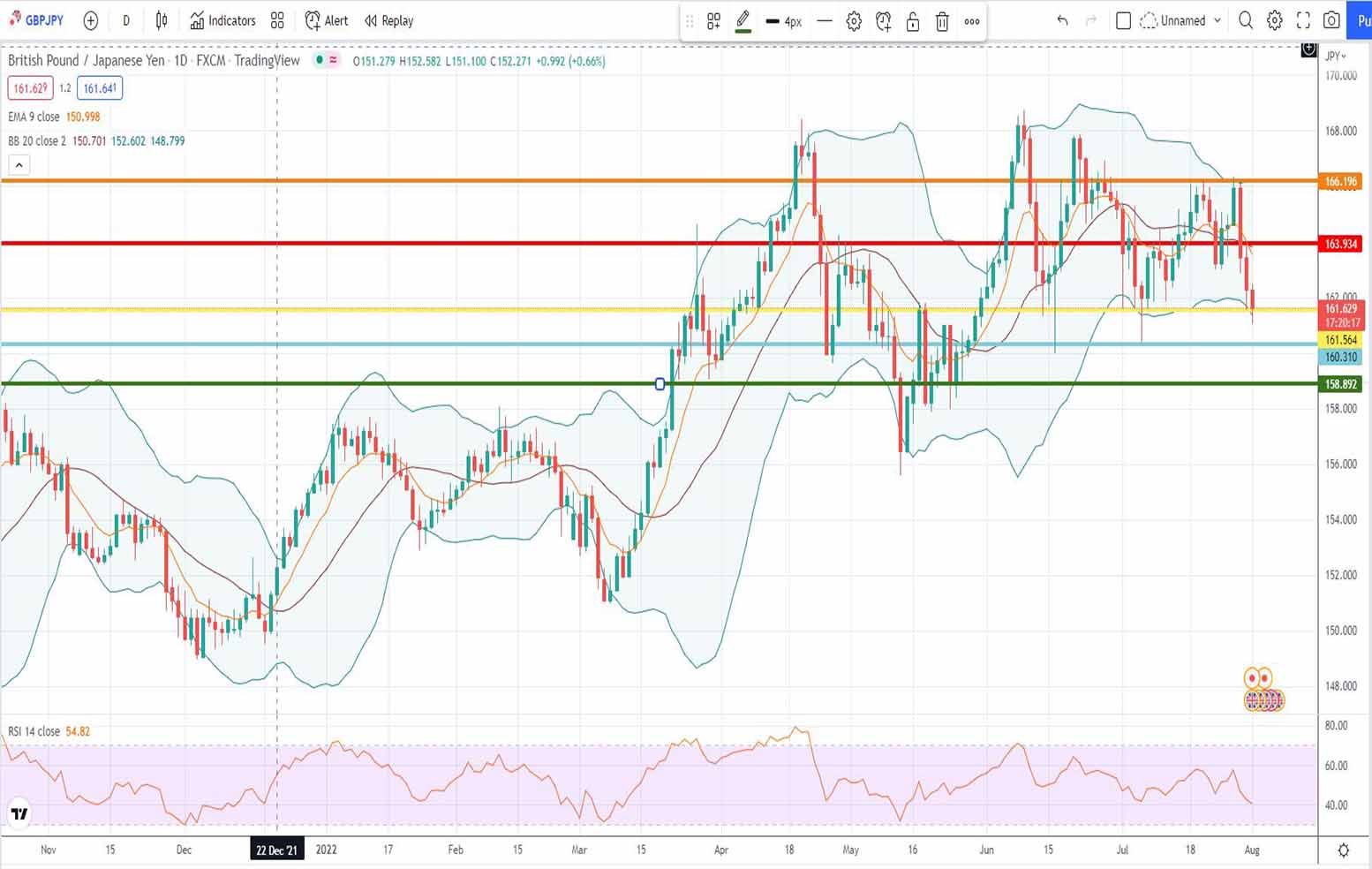
Task: Open the layout templates grid icon
Action: (277, 20)
